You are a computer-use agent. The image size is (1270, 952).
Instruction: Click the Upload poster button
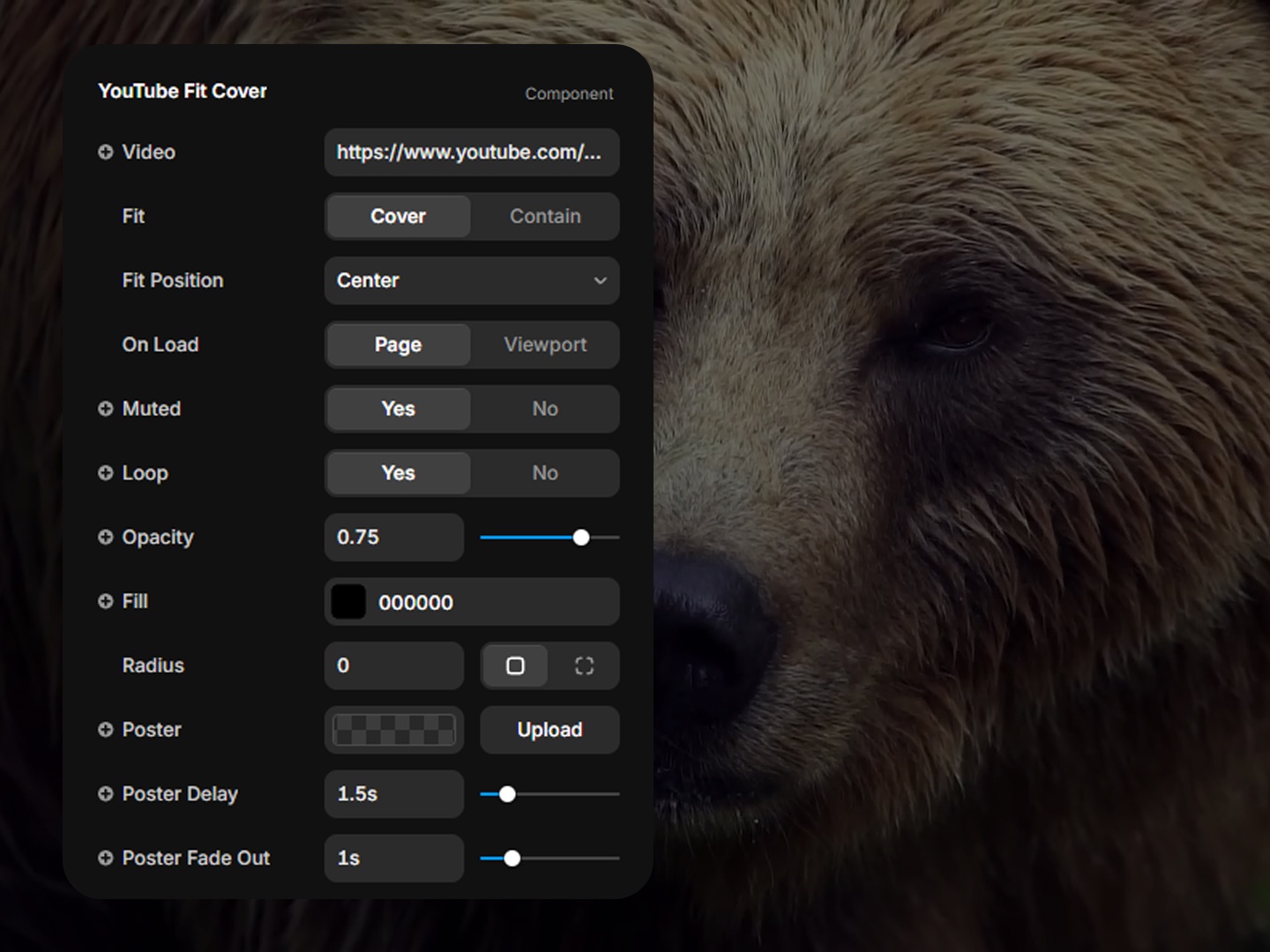[x=549, y=730]
